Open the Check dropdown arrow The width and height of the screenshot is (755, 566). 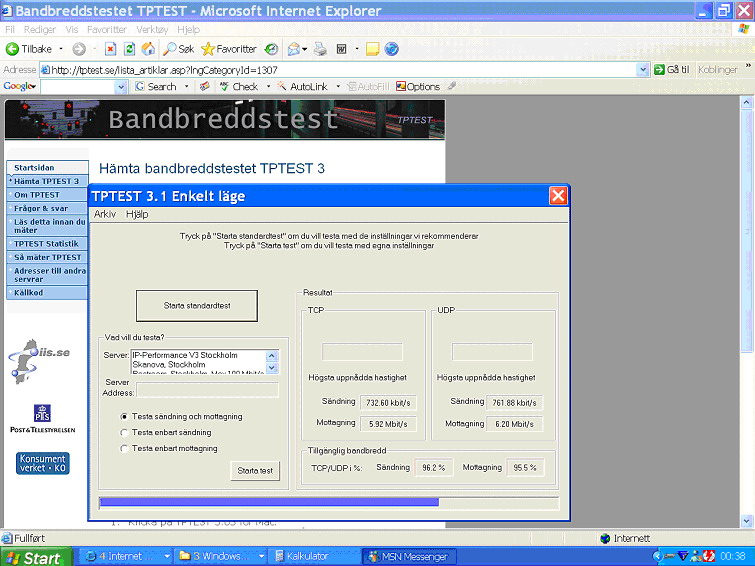pyautogui.click(x=268, y=87)
